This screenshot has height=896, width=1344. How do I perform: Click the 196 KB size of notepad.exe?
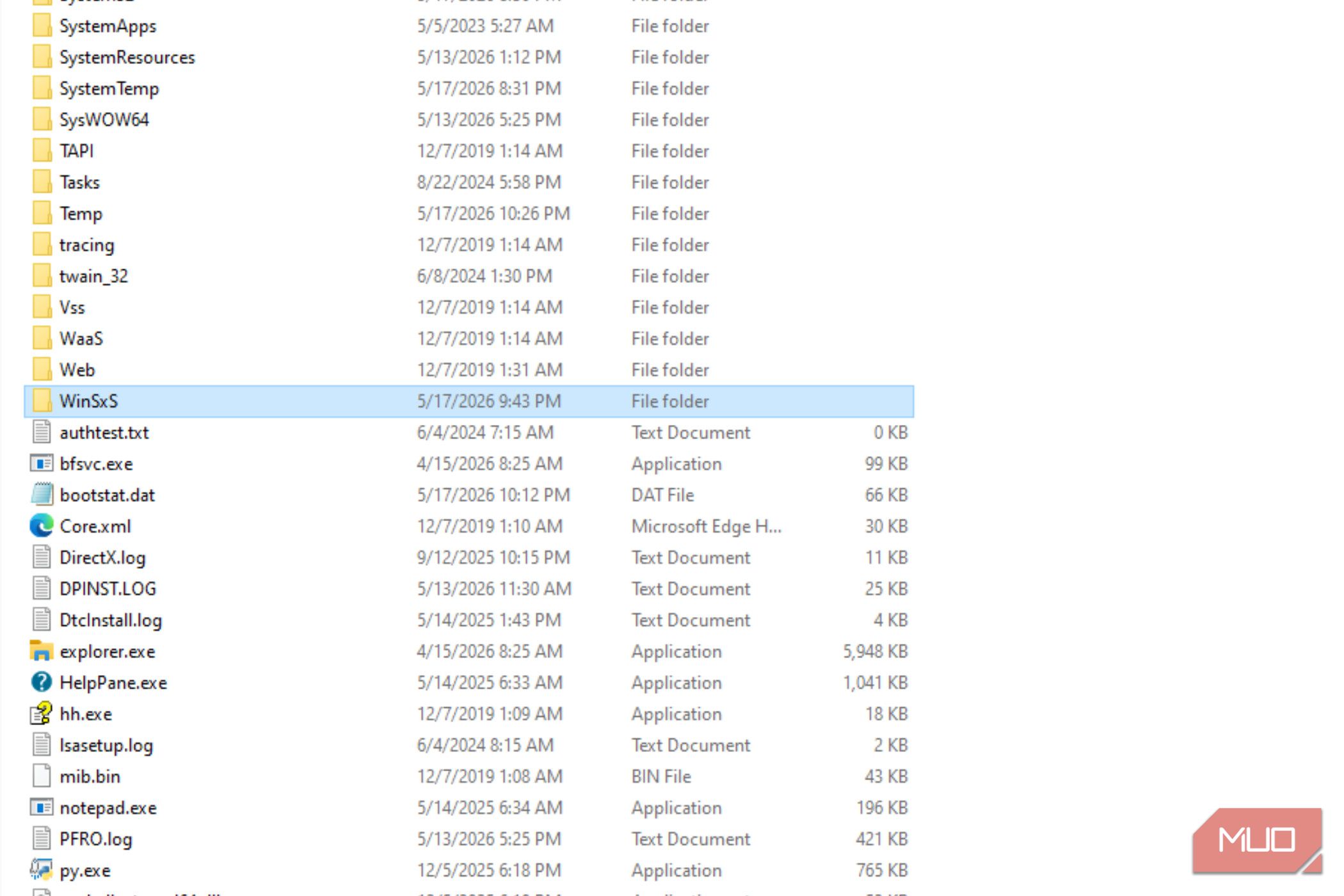[883, 808]
